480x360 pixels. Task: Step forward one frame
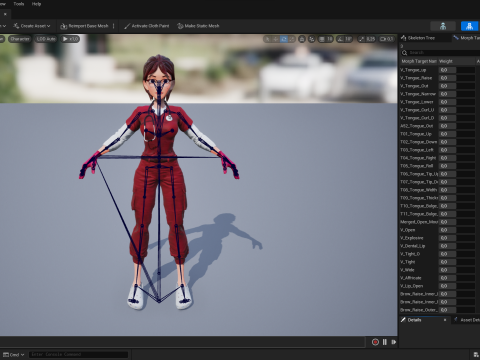(394, 342)
